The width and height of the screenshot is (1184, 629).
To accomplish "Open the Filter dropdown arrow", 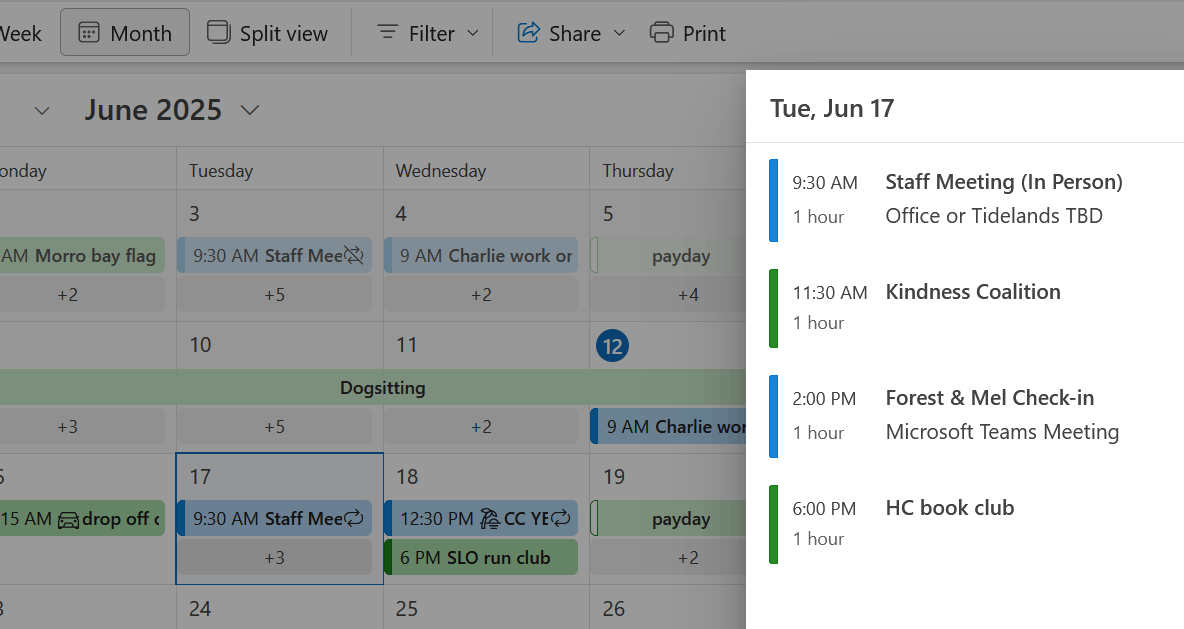I will 473,34.
